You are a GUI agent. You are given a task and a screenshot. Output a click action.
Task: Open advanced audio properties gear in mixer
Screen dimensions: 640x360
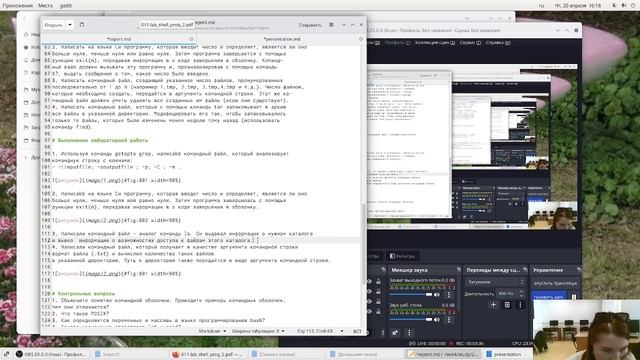click(x=395, y=333)
